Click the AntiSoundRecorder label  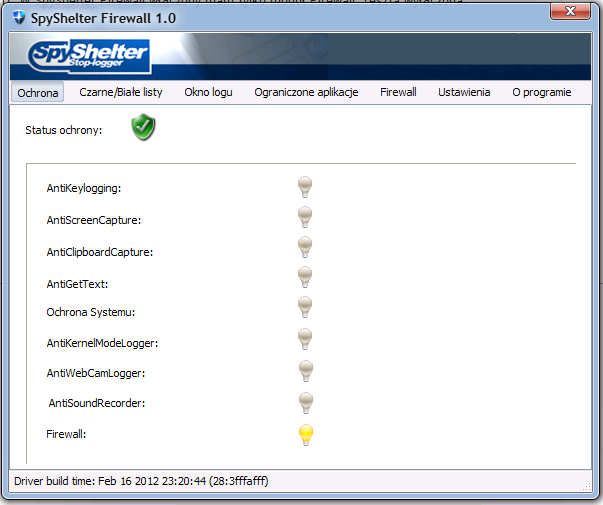[x=97, y=403]
